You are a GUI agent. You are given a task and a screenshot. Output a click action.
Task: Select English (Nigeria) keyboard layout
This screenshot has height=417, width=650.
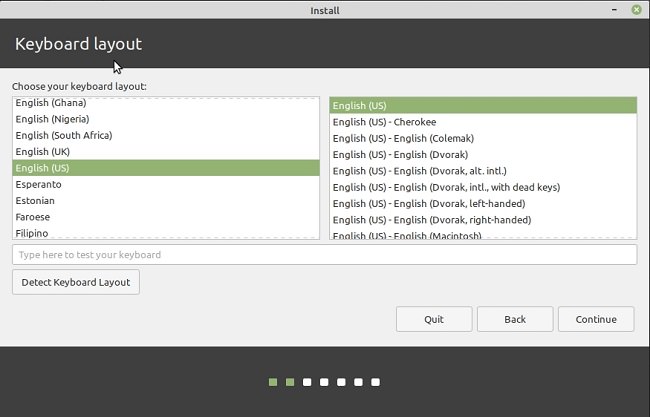tap(166, 119)
